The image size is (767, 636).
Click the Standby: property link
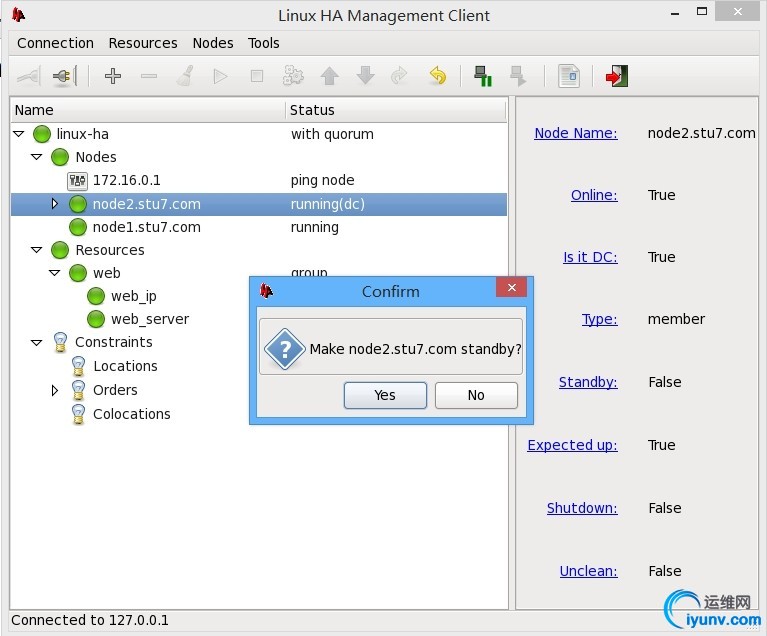[x=588, y=382]
